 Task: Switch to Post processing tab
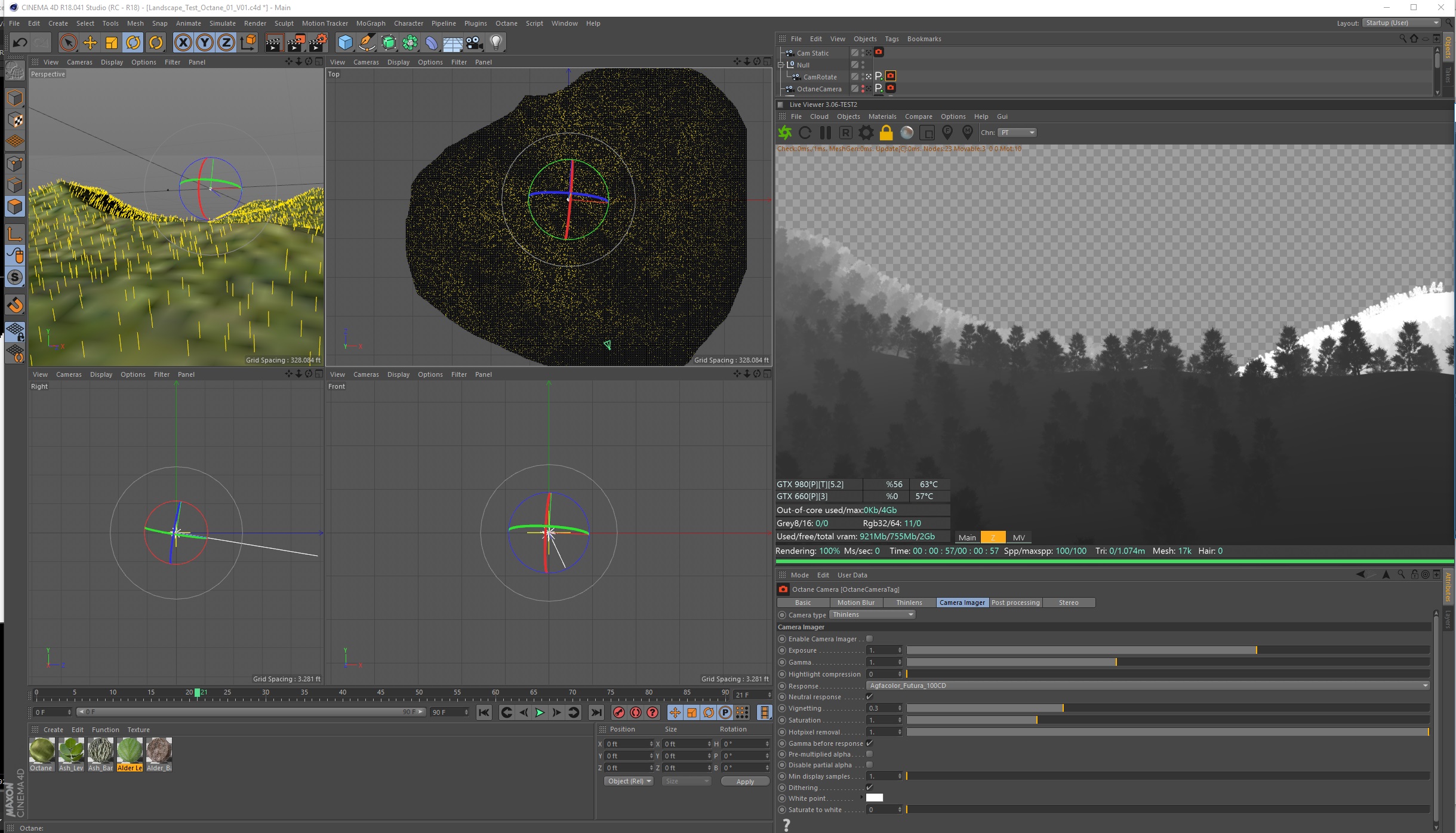click(x=1015, y=603)
